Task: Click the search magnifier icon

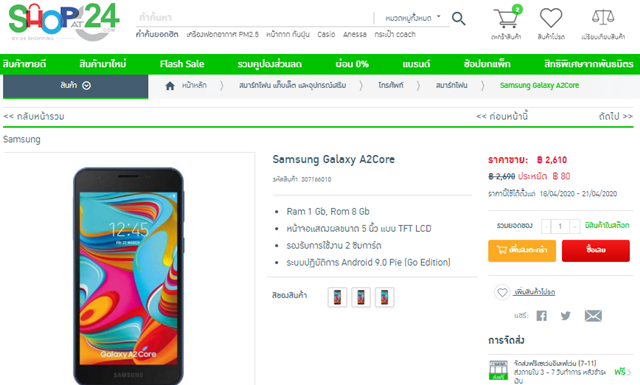Action: point(458,18)
